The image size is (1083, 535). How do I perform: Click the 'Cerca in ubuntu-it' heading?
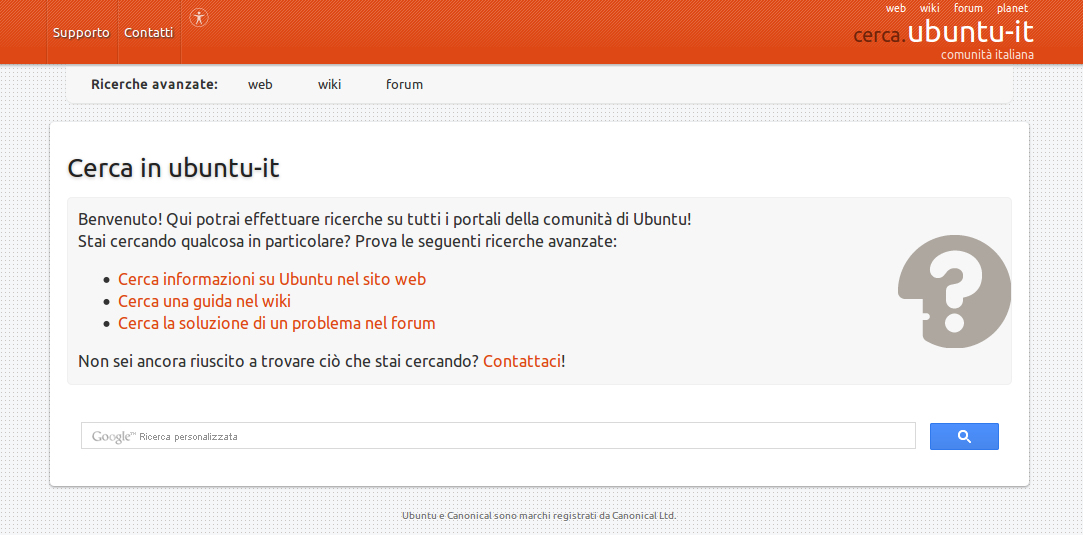point(173,168)
